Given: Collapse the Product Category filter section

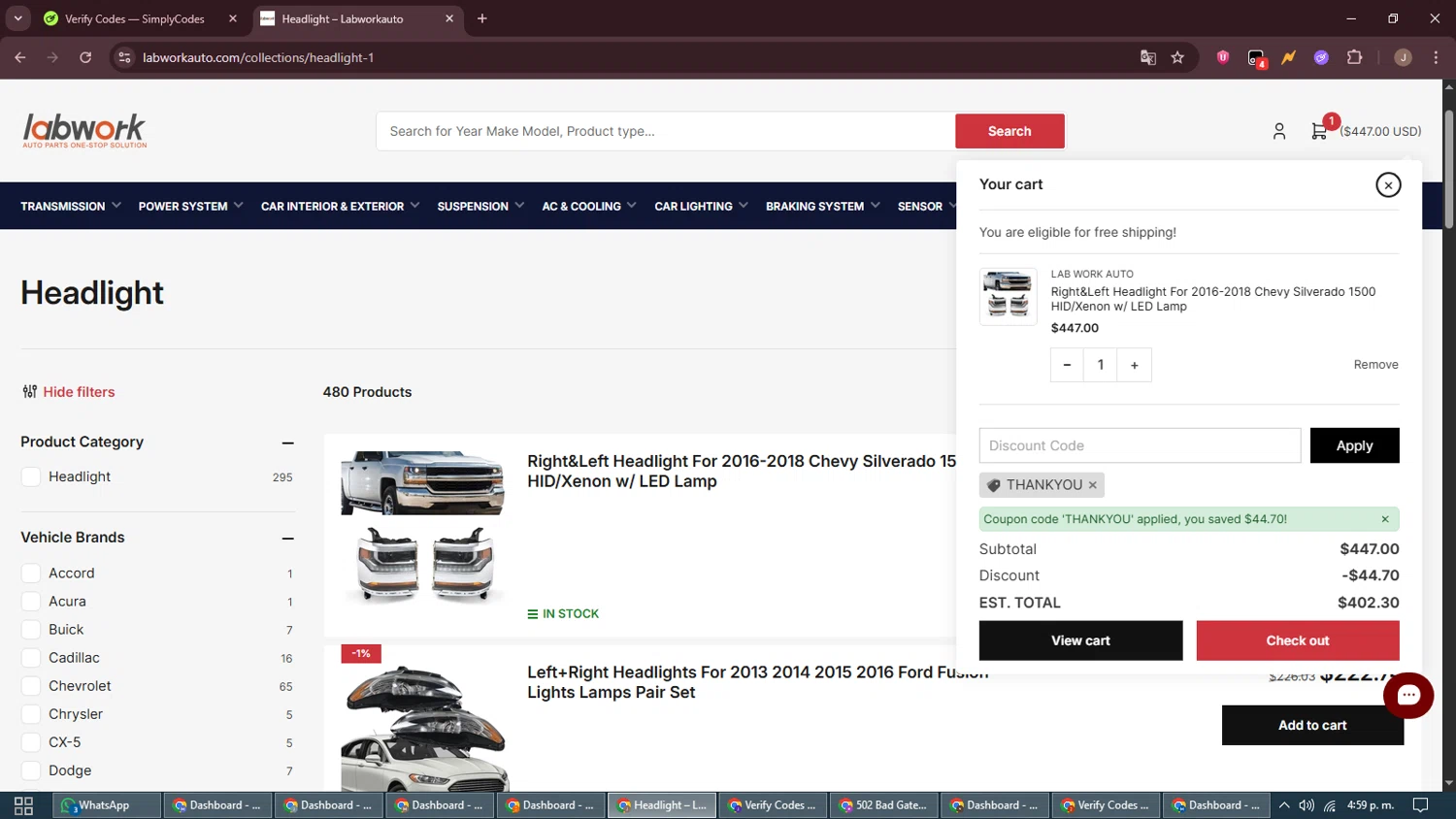Looking at the screenshot, I should click(287, 442).
